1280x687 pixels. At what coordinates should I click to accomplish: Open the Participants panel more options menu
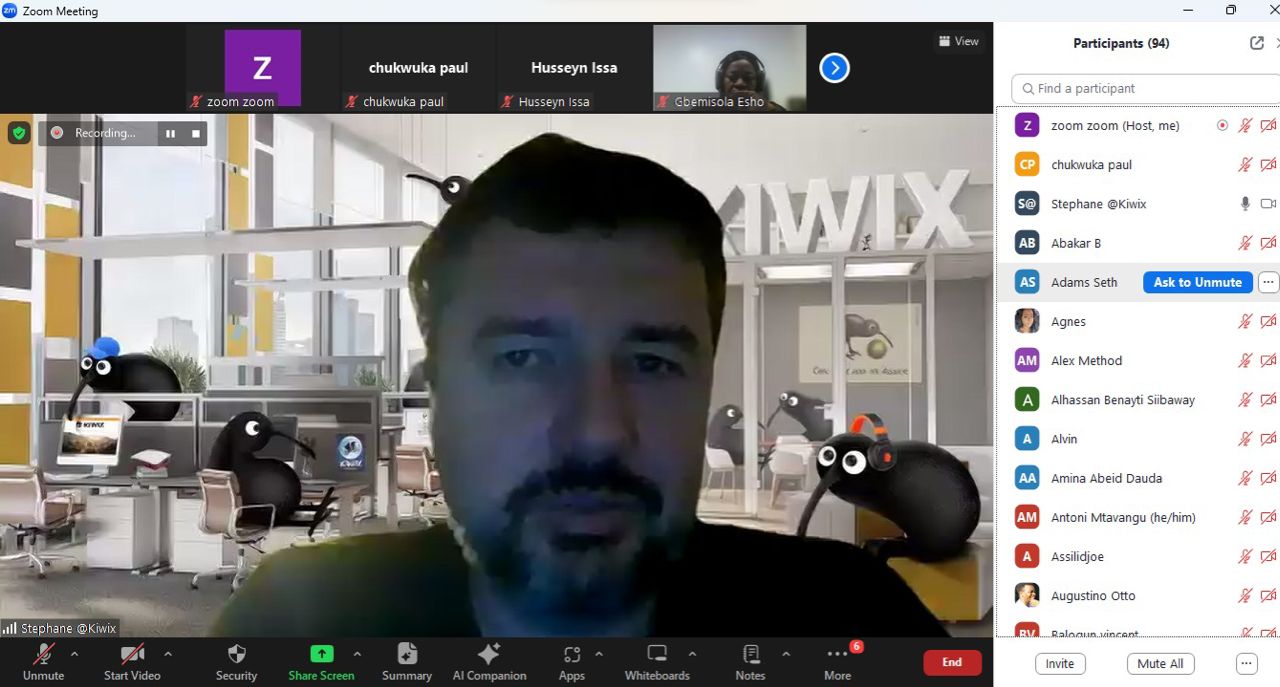coord(1246,664)
